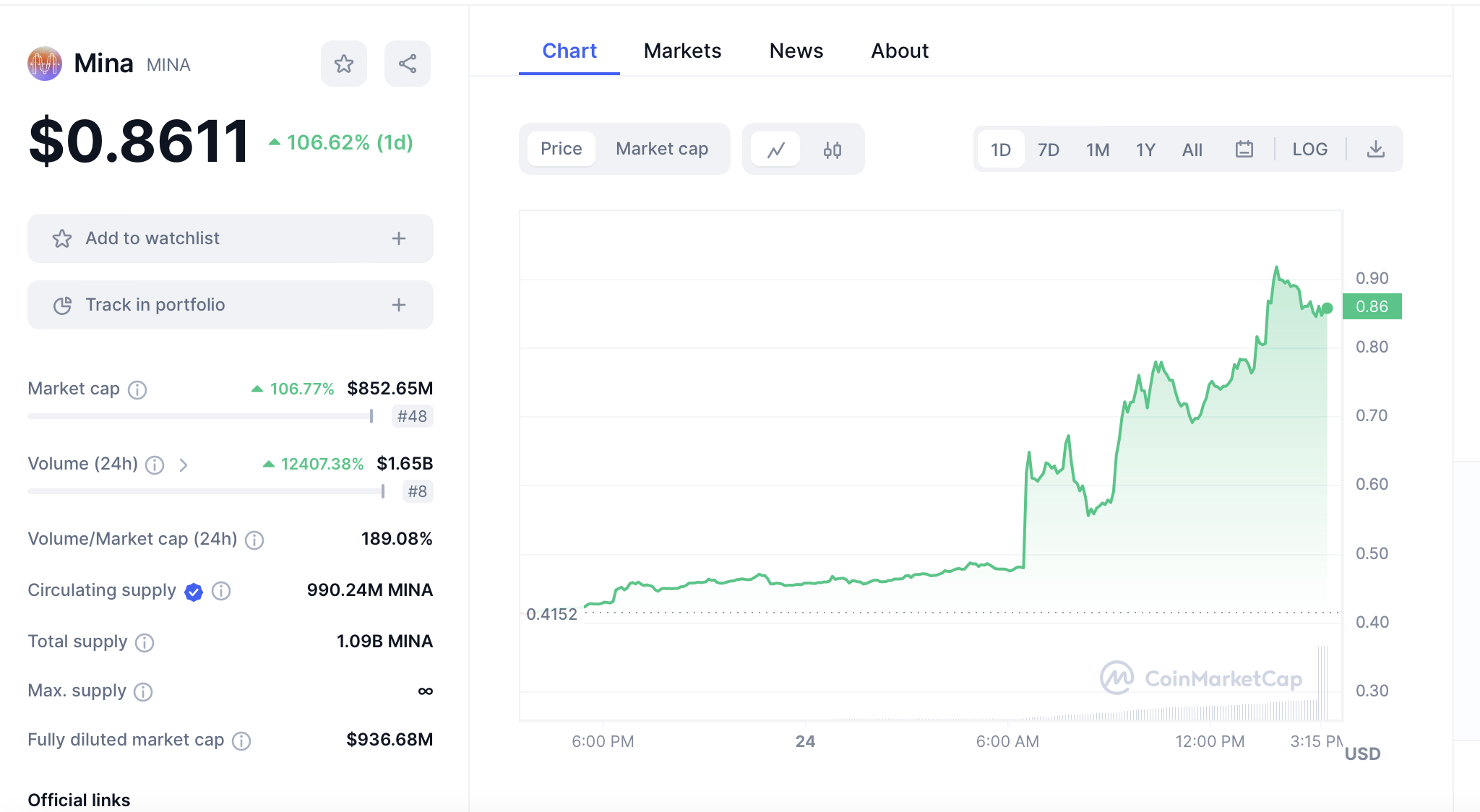Expand Add to watlist plus sign
The width and height of the screenshot is (1480, 812).
(x=399, y=238)
